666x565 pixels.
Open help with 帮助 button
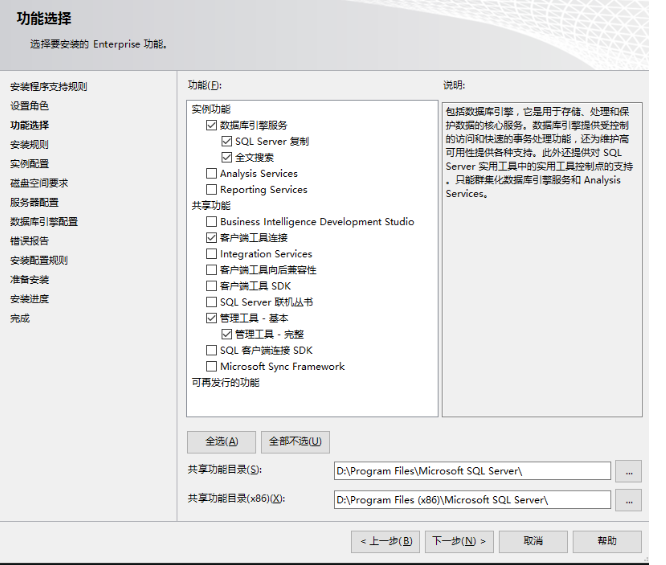pyautogui.click(x=607, y=541)
